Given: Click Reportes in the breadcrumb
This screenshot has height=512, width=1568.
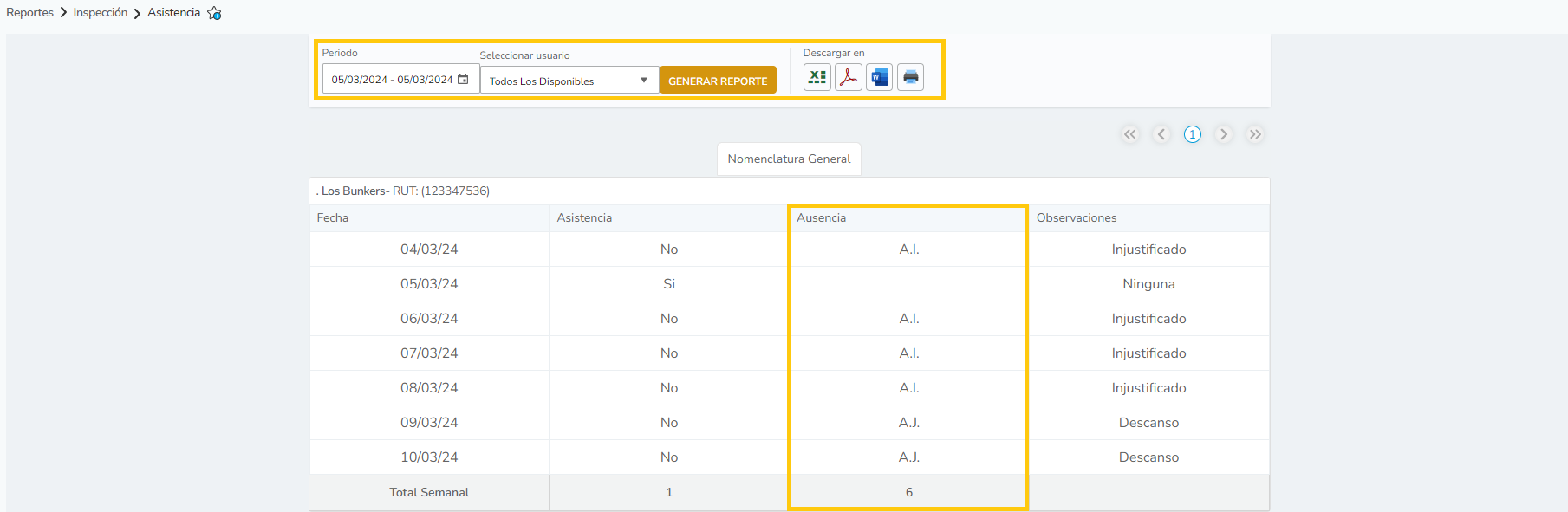Looking at the screenshot, I should [x=29, y=13].
